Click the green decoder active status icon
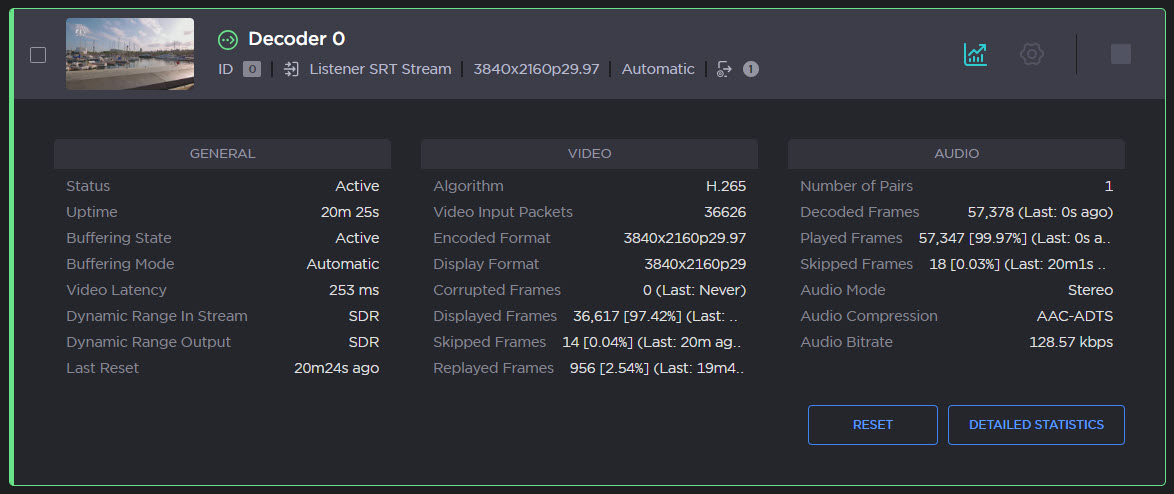Viewport: 1174px width, 494px height. point(228,40)
